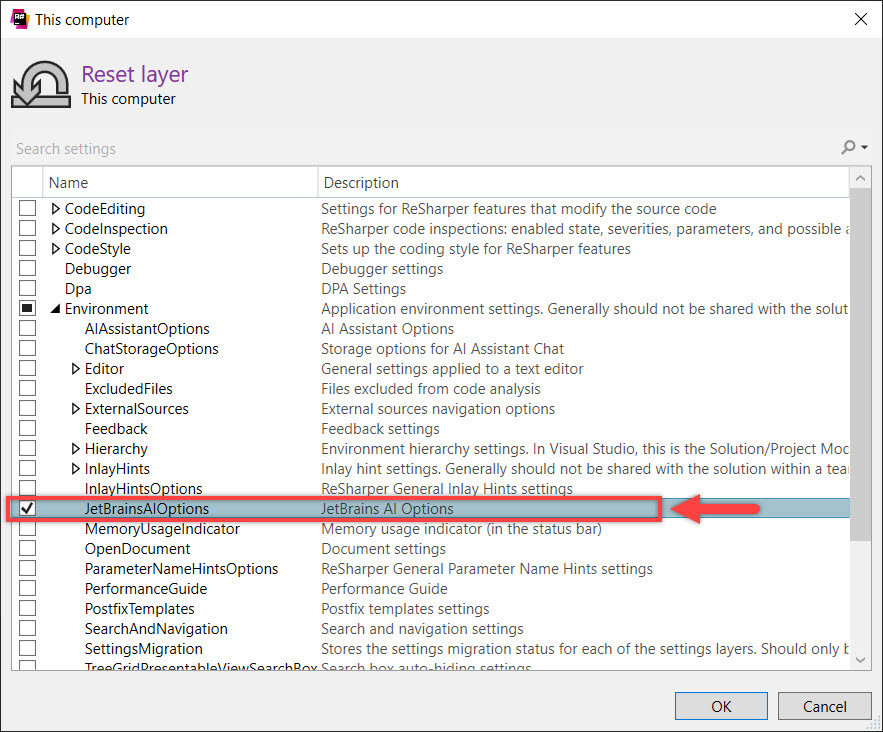Check the PostfixTemplates checkbox
Screen dimensions: 883x732
27,609
